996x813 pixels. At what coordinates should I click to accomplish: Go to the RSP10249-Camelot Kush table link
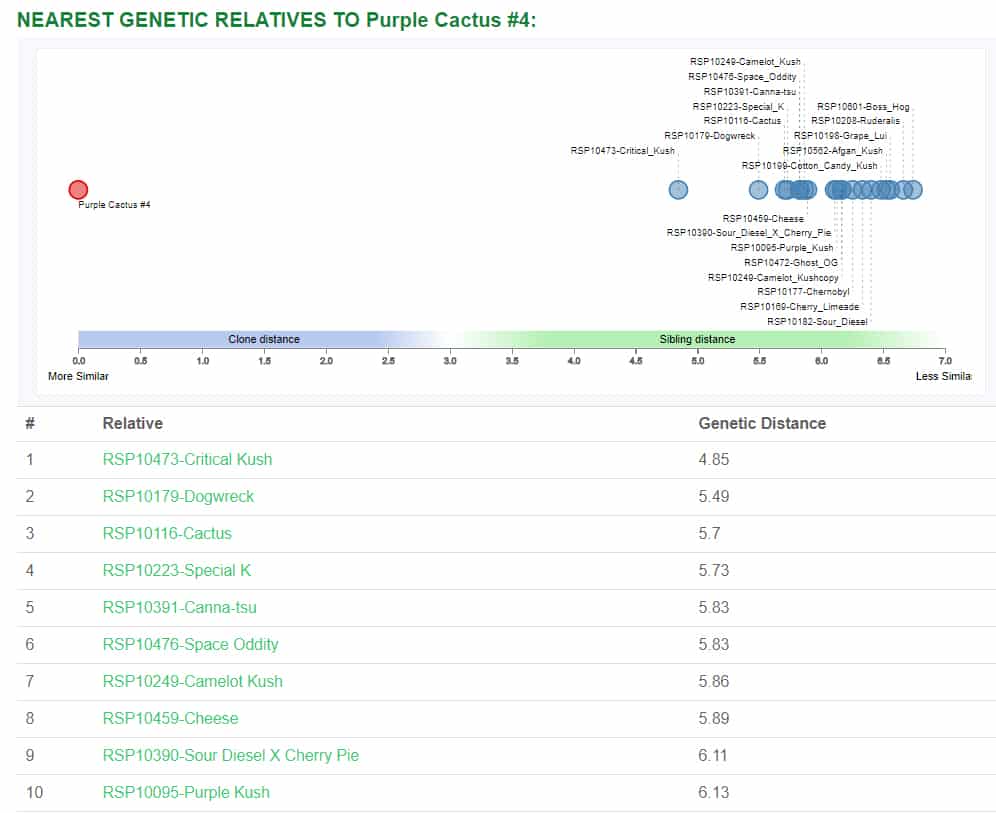[x=192, y=682]
